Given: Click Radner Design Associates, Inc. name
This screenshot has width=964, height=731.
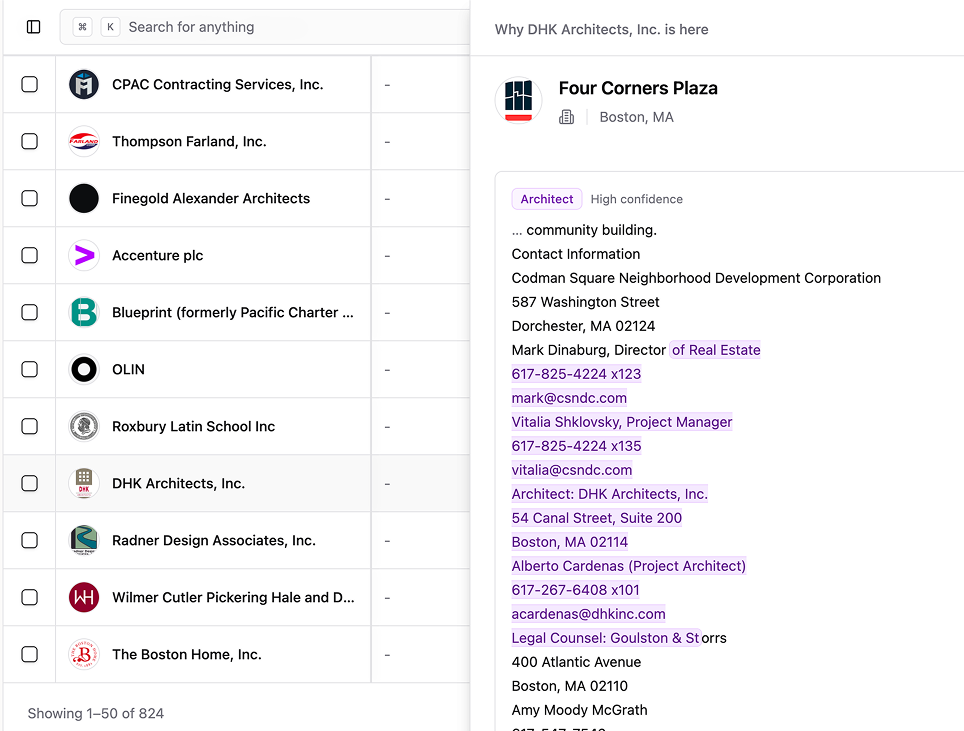Looking at the screenshot, I should pyautogui.click(x=214, y=540).
